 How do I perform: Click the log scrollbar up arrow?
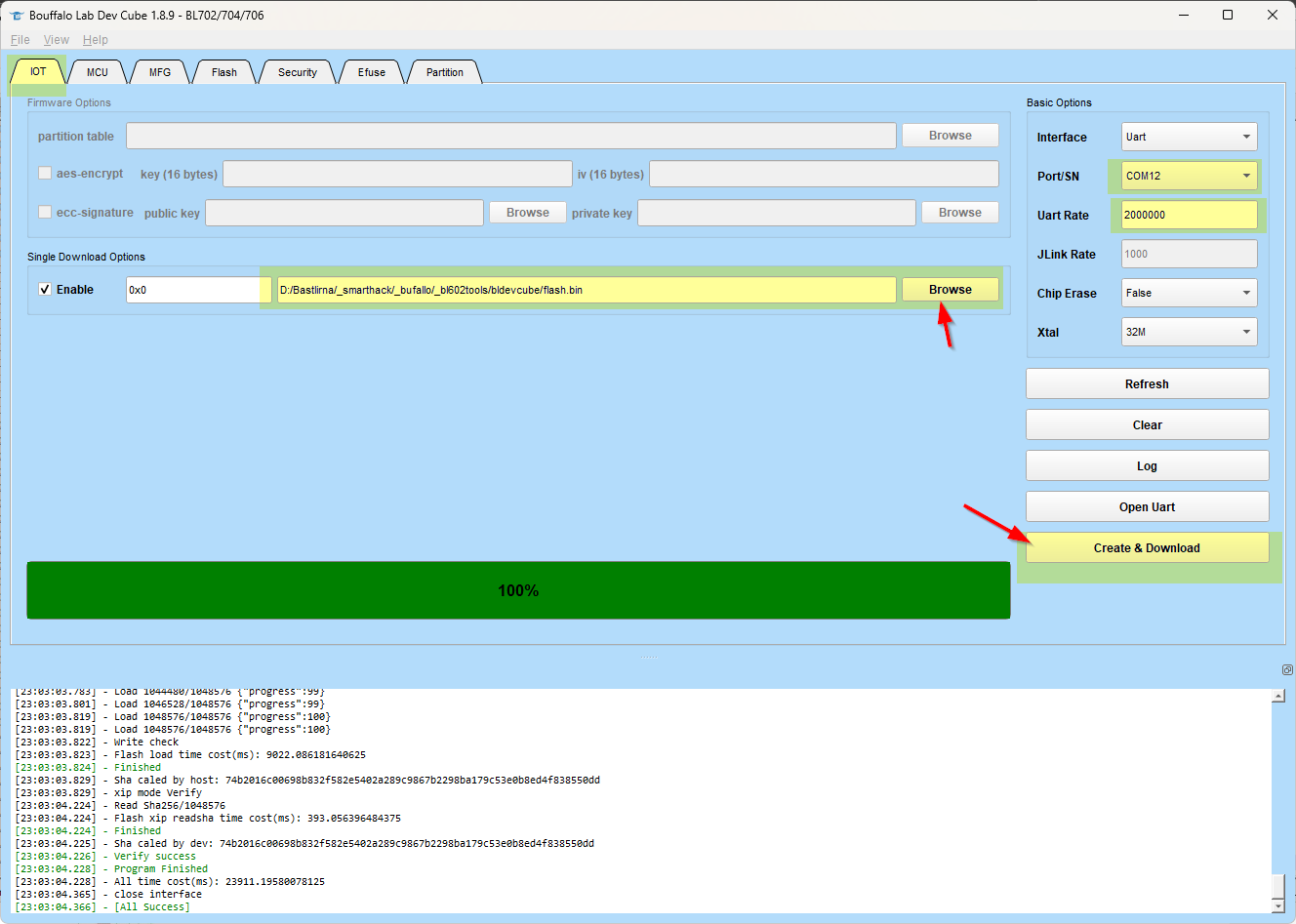coord(1278,696)
